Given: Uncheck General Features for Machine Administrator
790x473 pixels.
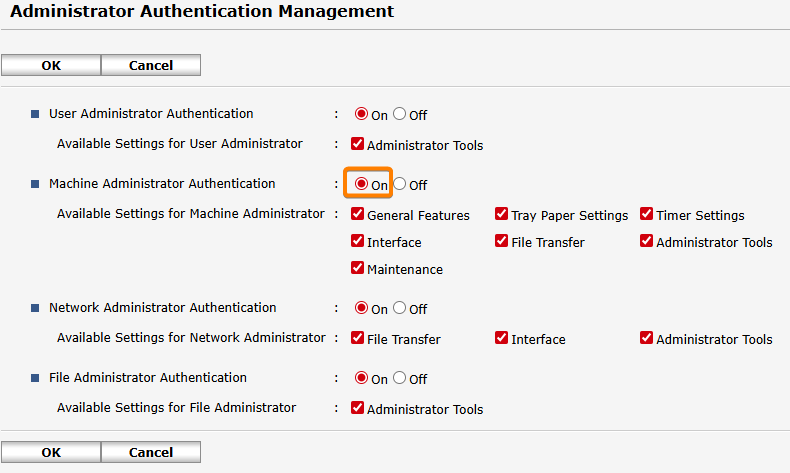Looking at the screenshot, I should pos(358,214).
